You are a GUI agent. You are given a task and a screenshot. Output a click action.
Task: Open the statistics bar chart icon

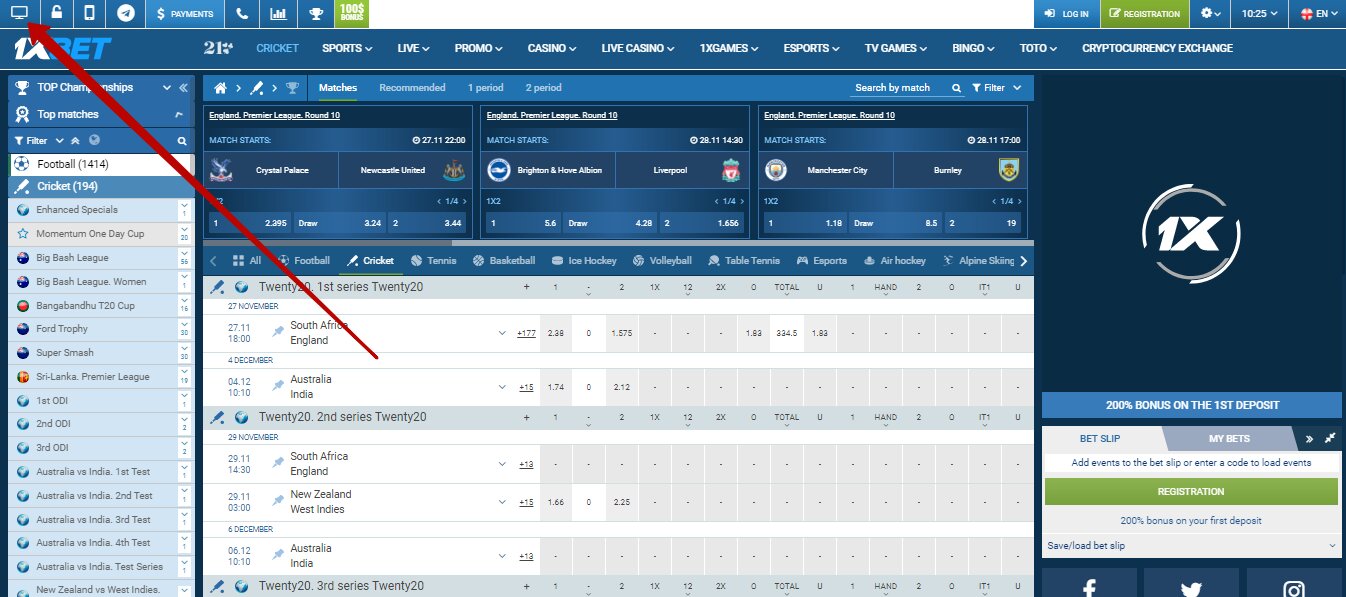[278, 14]
